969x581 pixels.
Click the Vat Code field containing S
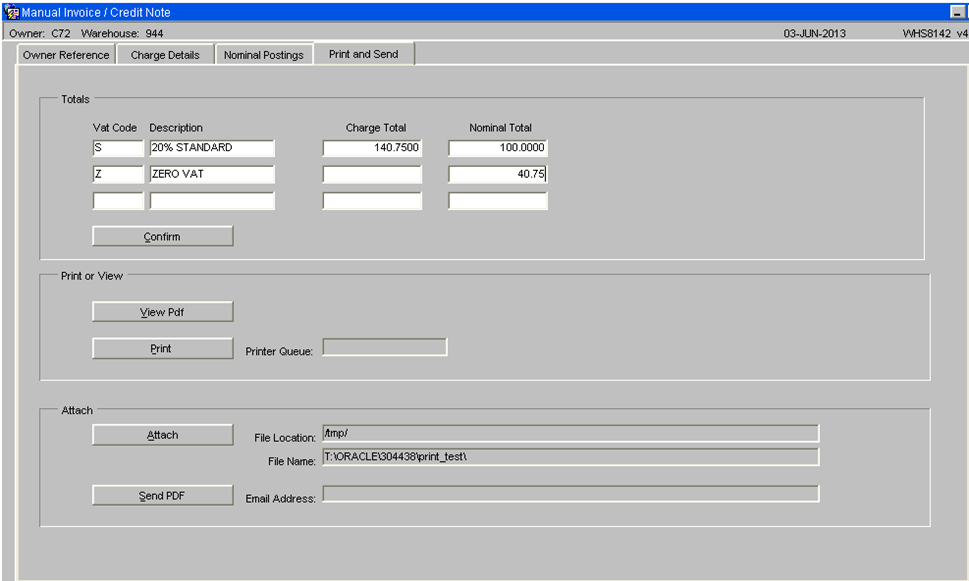point(118,148)
